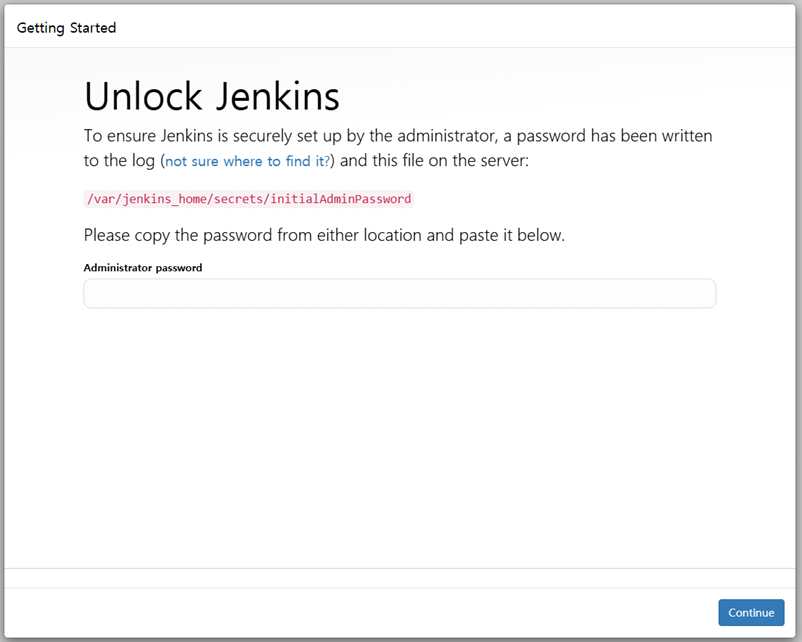
Task: Open the 'not sure where to find it?' link
Action: pyautogui.click(x=248, y=161)
